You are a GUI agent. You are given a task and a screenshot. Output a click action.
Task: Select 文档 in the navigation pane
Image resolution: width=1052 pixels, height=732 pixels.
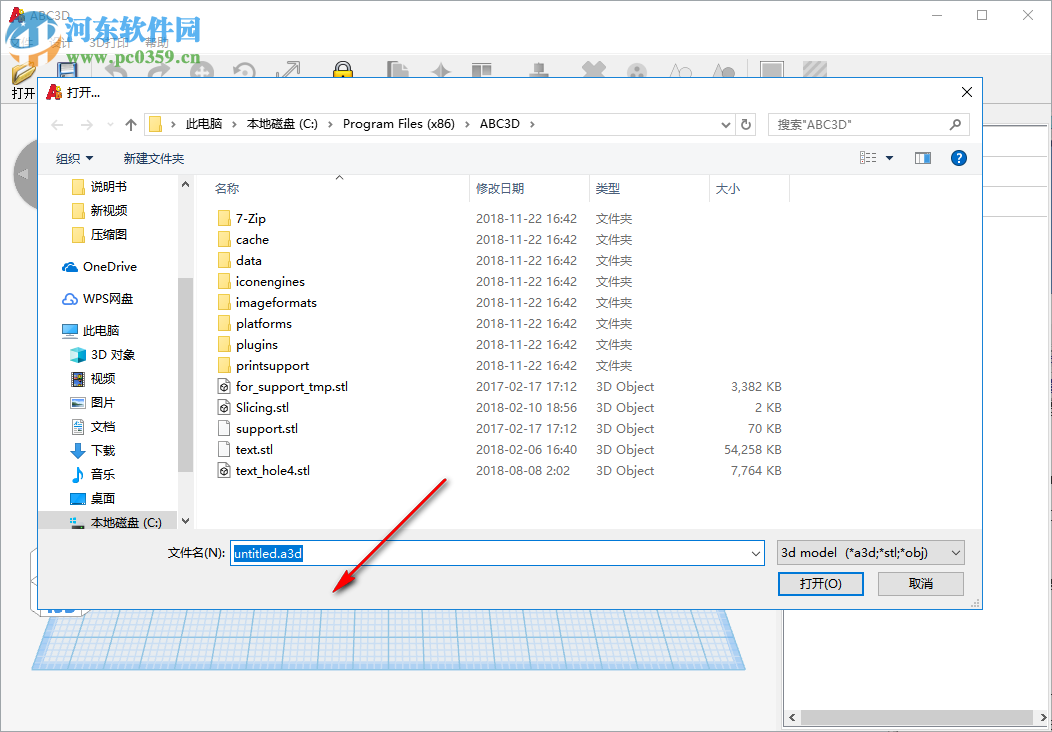point(93,427)
